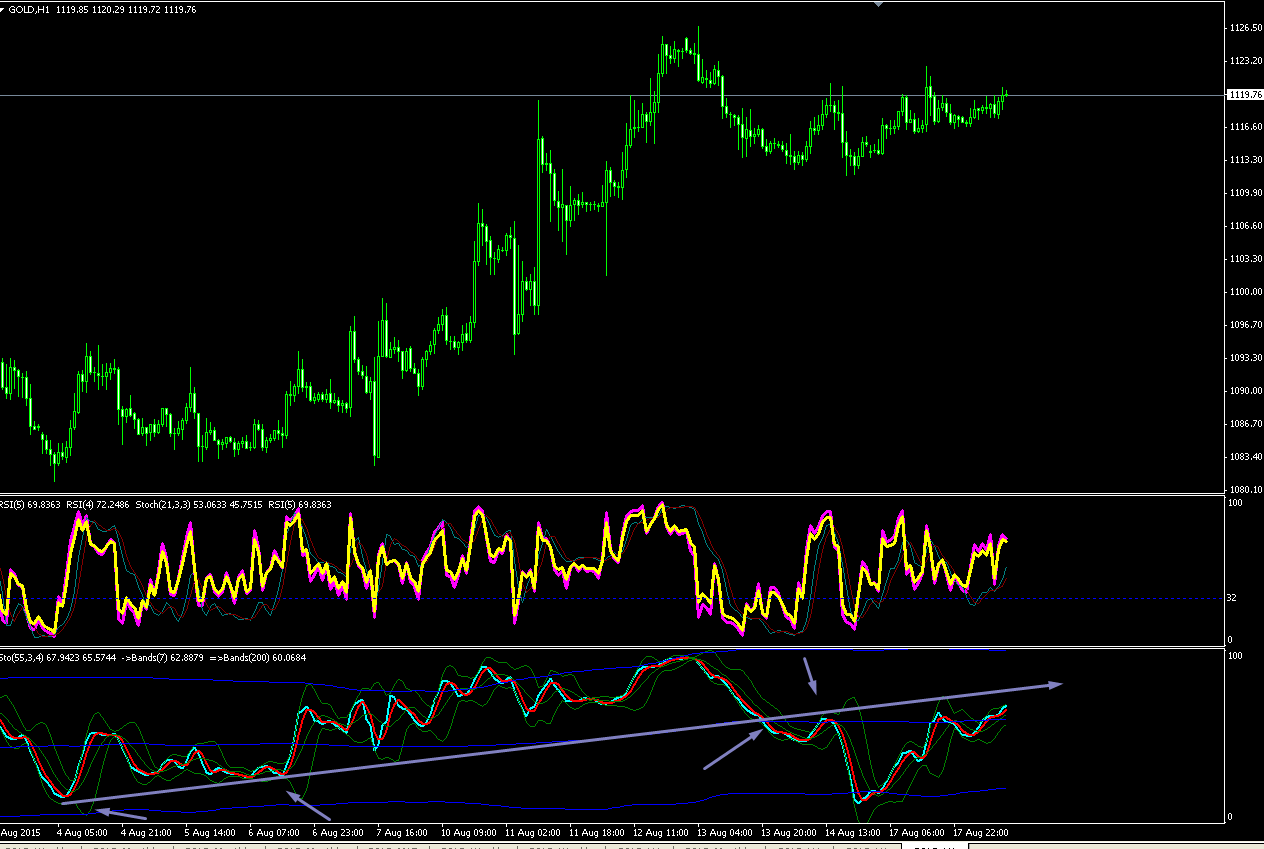Click 1086.70 on the price scale
Image resolution: width=1264 pixels, height=849 pixels.
[1245, 424]
